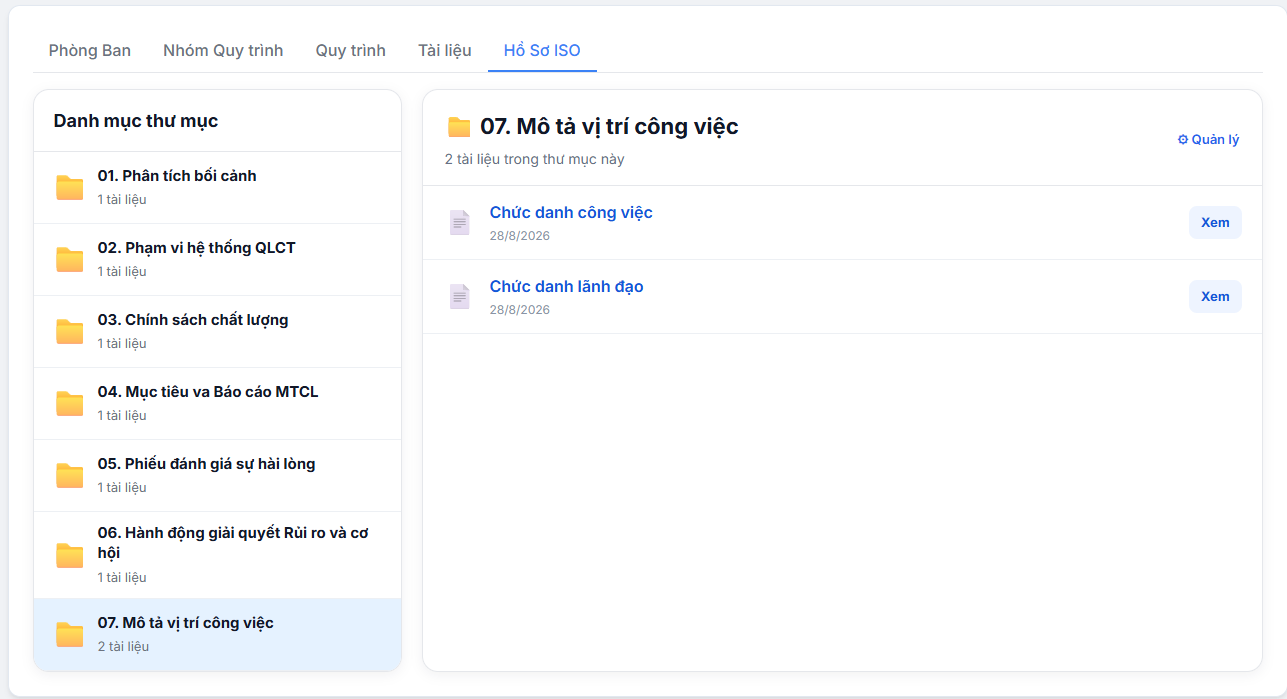Click the right panel title 07. Mô tả vị trí công việc
The width and height of the screenshot is (1287, 699).
[x=609, y=127]
